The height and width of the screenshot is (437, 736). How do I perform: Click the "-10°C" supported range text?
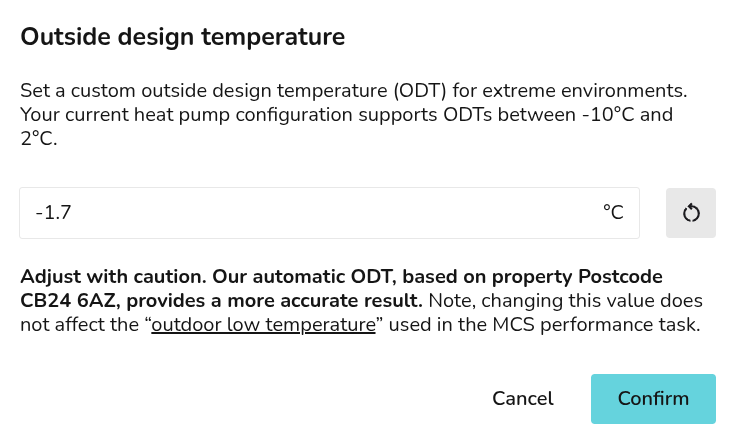coord(618,114)
